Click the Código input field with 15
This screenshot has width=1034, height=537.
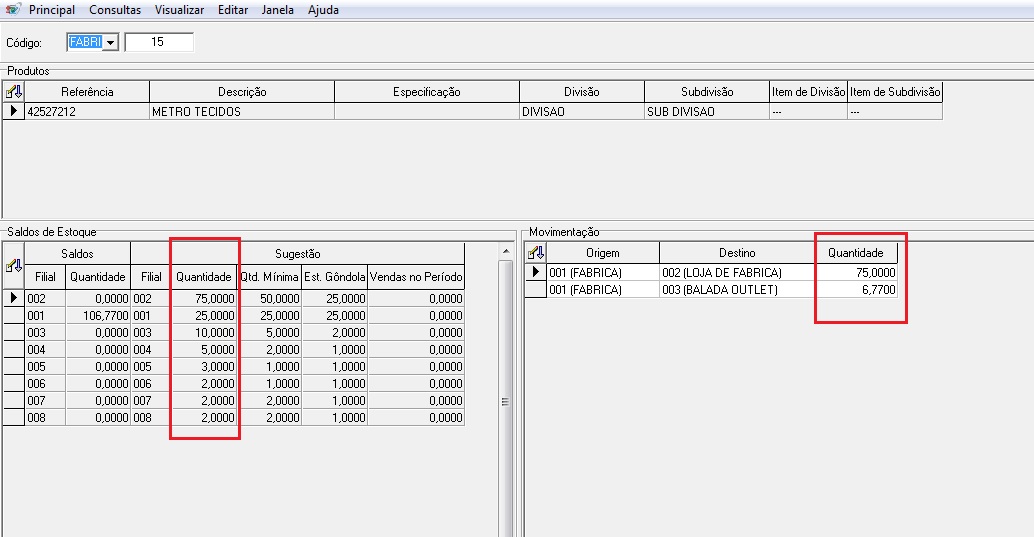(159, 42)
